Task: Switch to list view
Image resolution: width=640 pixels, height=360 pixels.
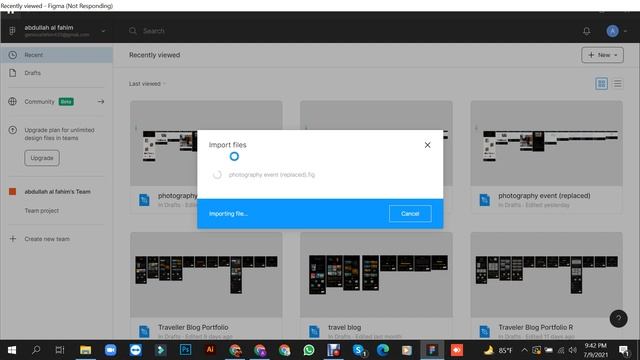Action: [618, 84]
